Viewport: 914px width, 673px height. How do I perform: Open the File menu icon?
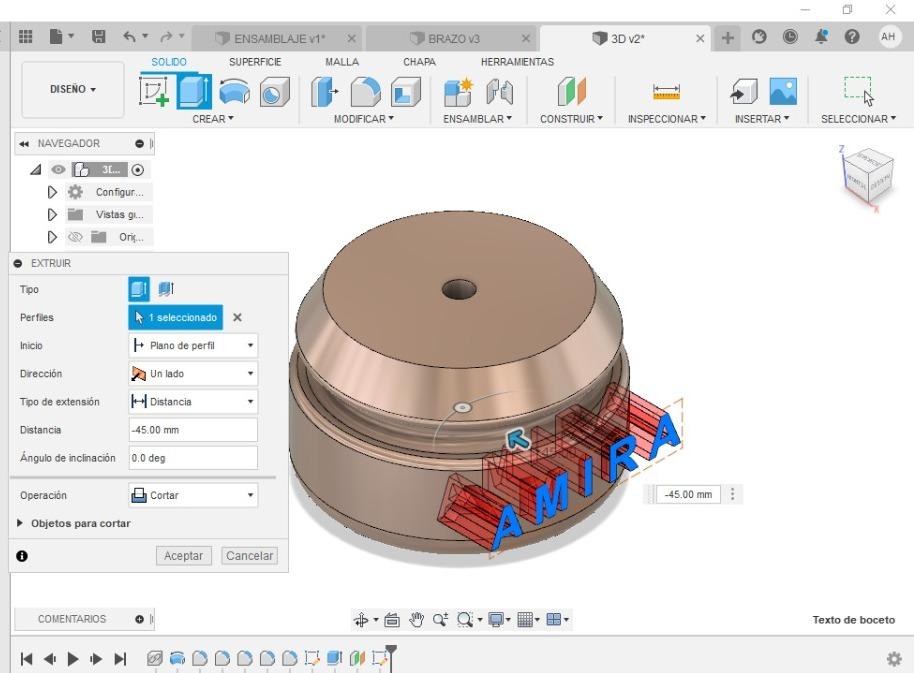point(56,37)
